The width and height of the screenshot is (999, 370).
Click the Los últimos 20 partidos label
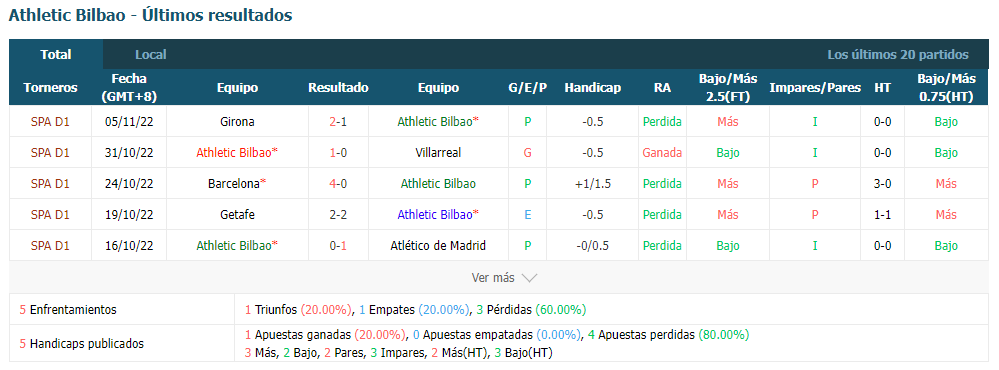898,55
